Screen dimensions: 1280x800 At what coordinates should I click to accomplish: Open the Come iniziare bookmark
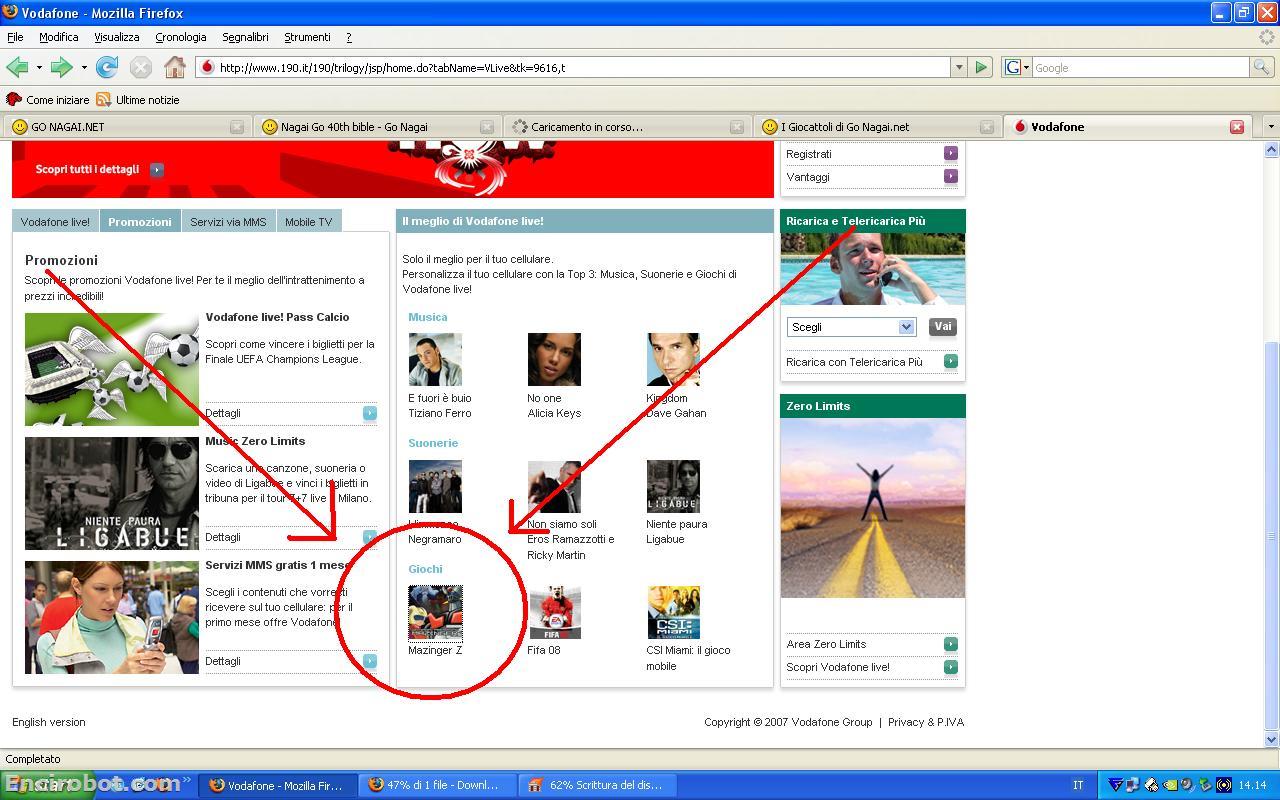(x=48, y=100)
